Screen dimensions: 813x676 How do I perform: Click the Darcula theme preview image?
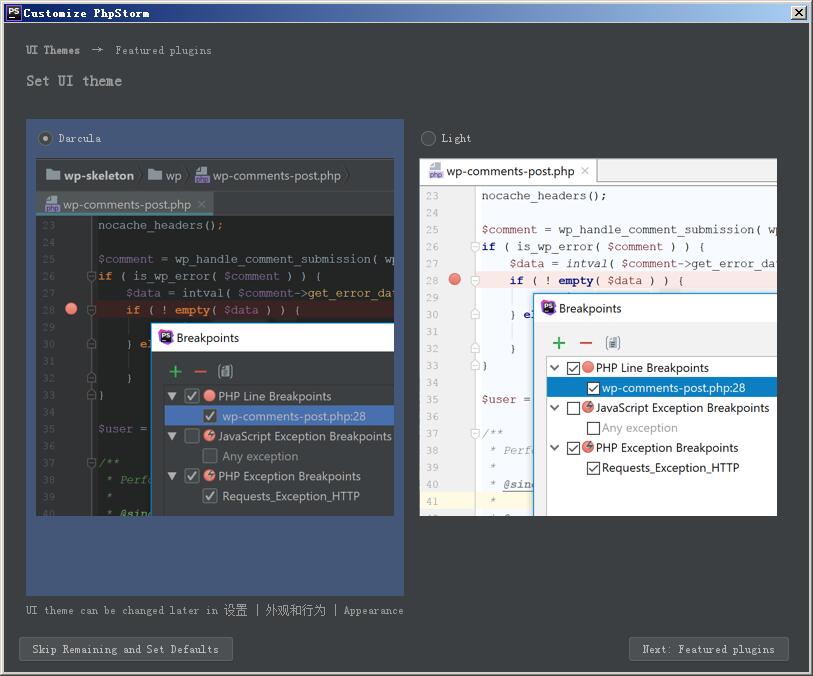[x=215, y=337]
